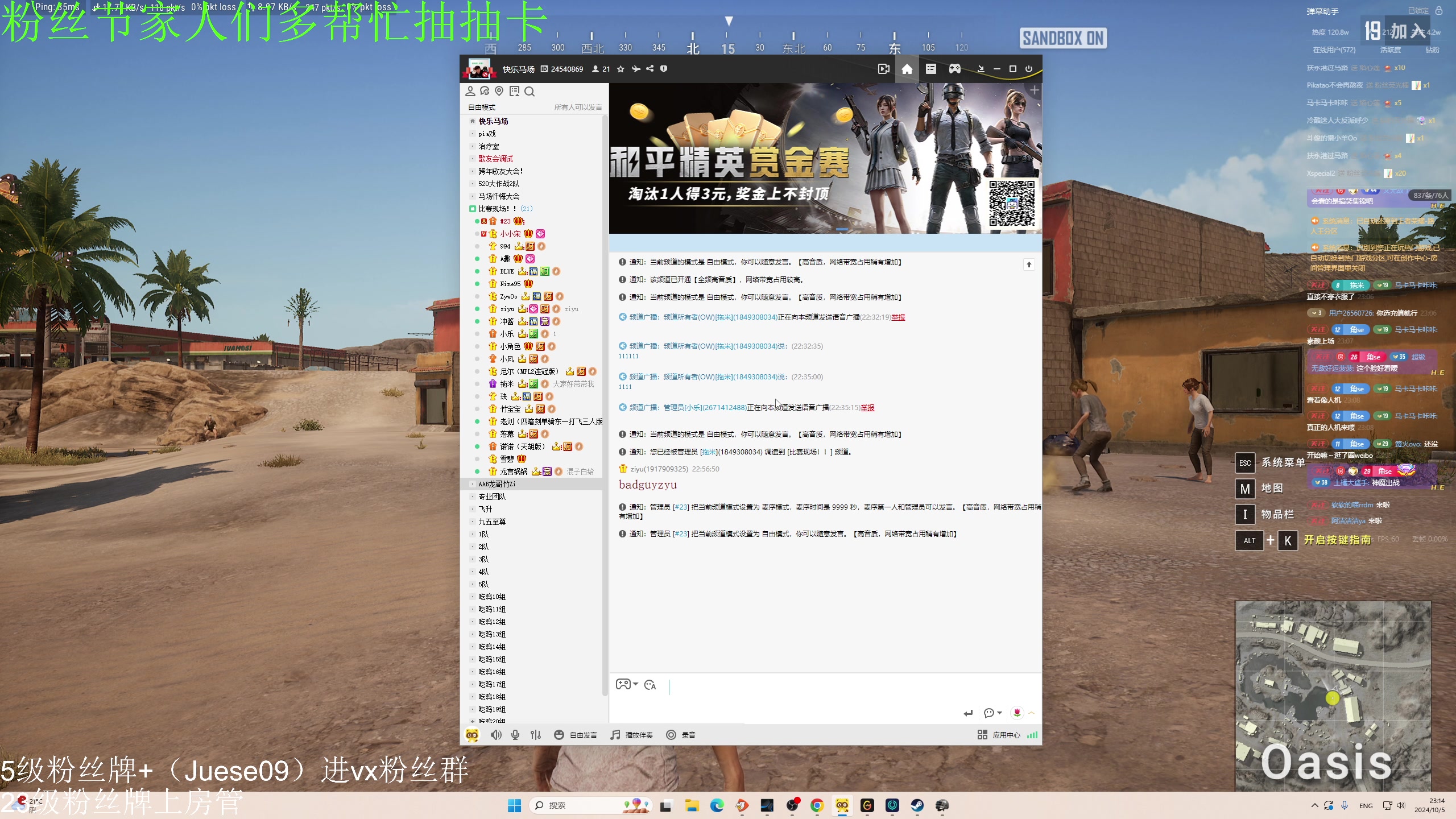Click the send enter-arrow icon in chat input
Screen dimensions: 1456x819
coord(968,713)
